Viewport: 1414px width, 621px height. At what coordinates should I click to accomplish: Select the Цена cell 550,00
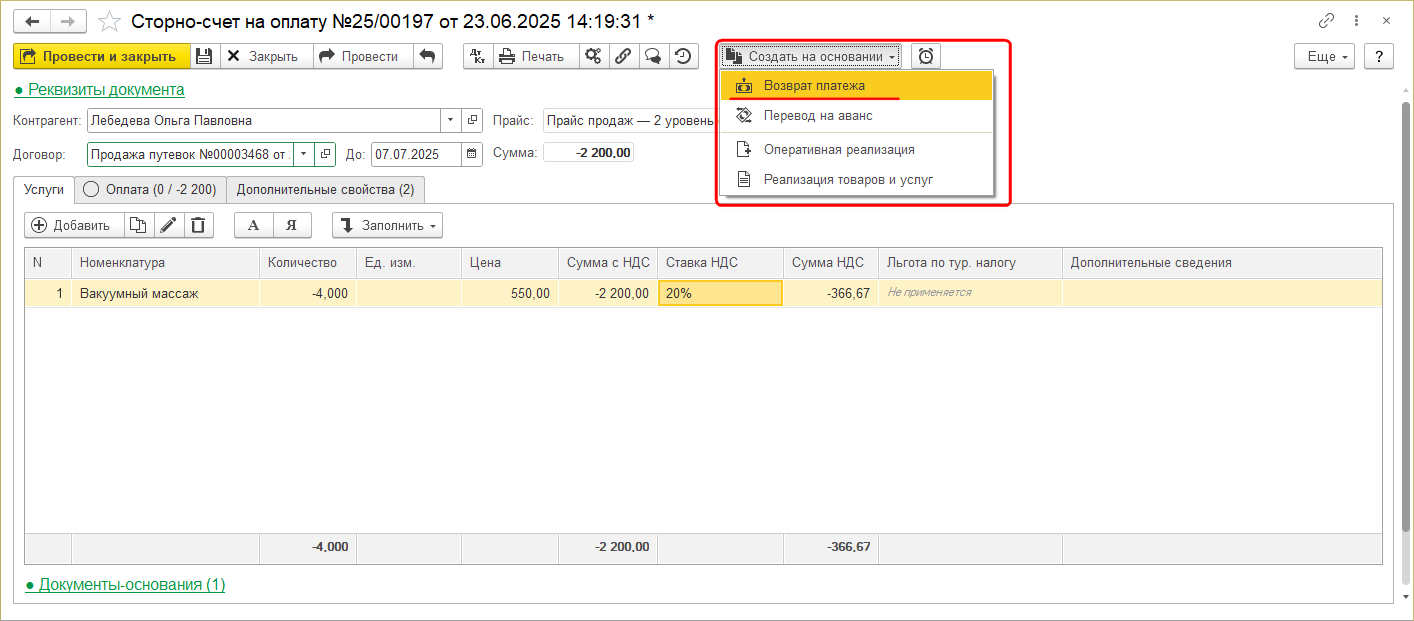(510, 293)
